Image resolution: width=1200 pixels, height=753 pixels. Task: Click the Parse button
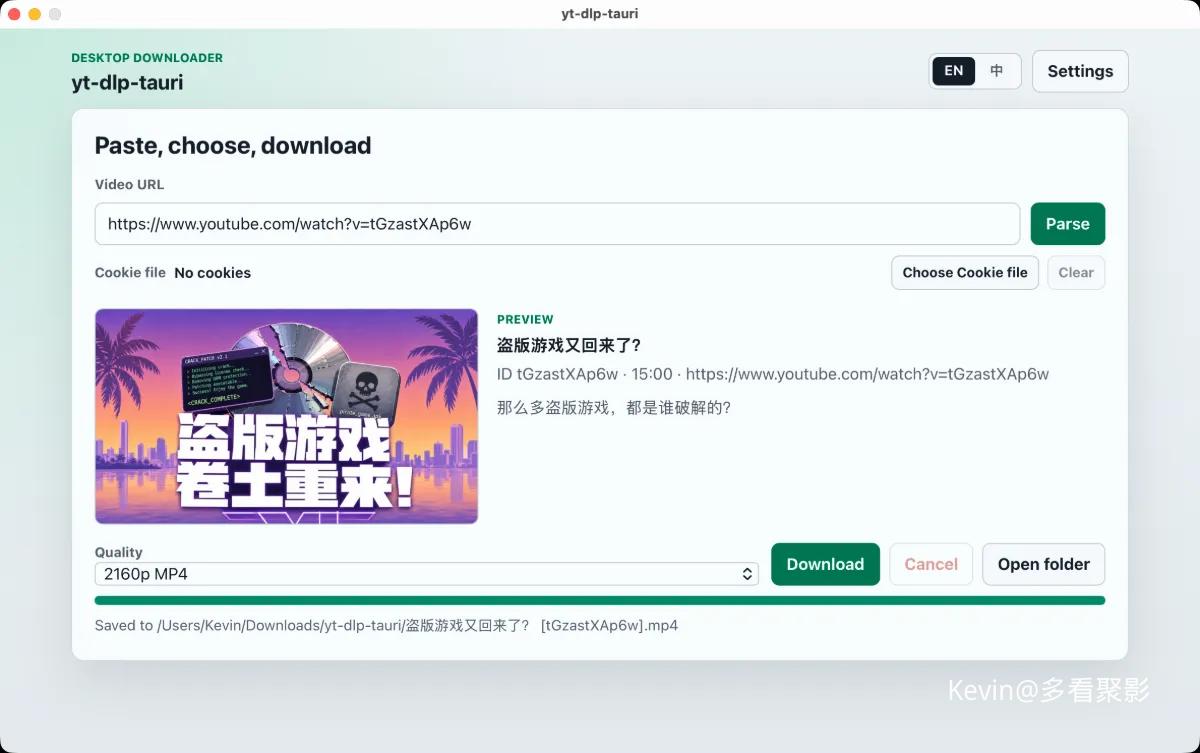pos(1067,224)
